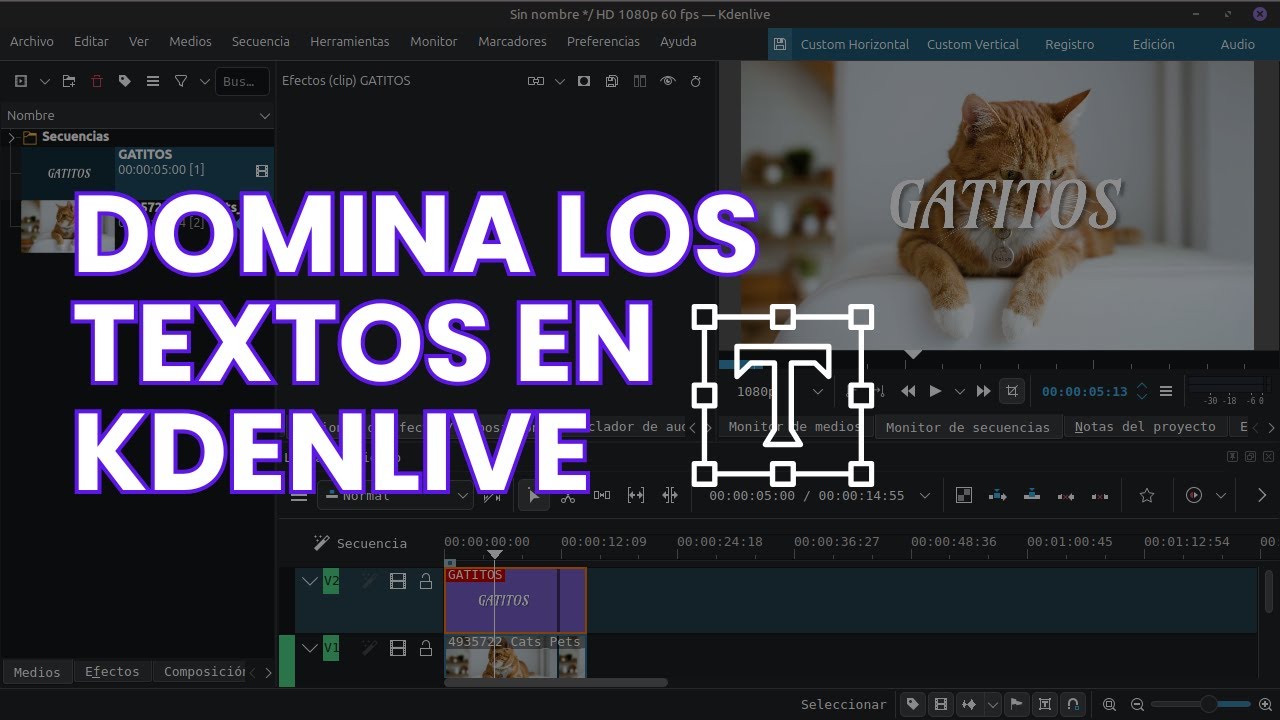Switch to Custom Vertical layout
Screen dimensions: 1280x720
click(973, 44)
